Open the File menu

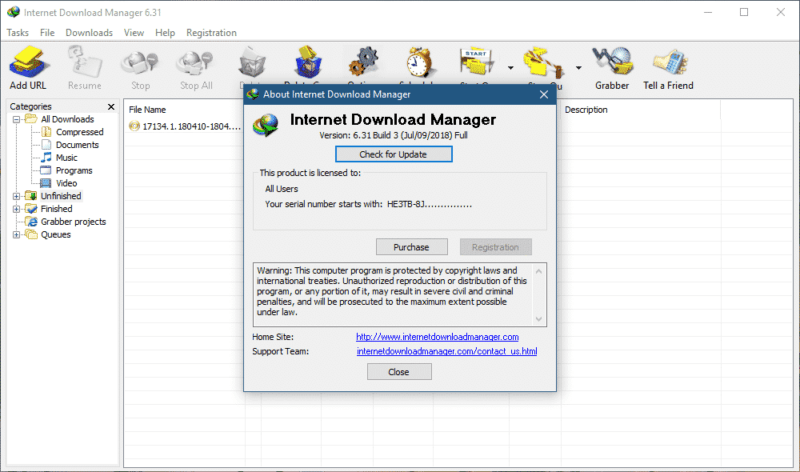[x=47, y=33]
